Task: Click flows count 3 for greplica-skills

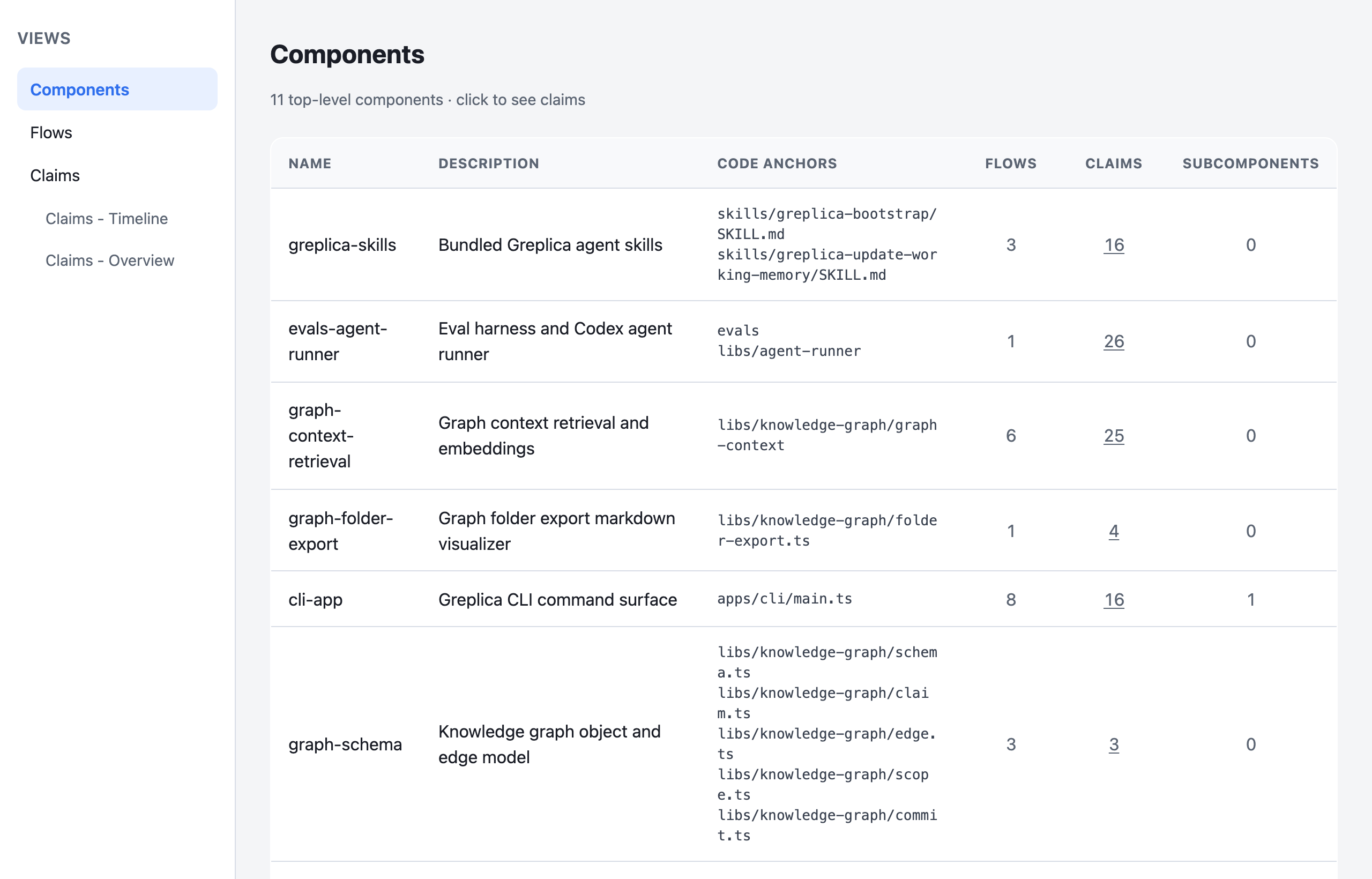Action: click(x=1011, y=245)
